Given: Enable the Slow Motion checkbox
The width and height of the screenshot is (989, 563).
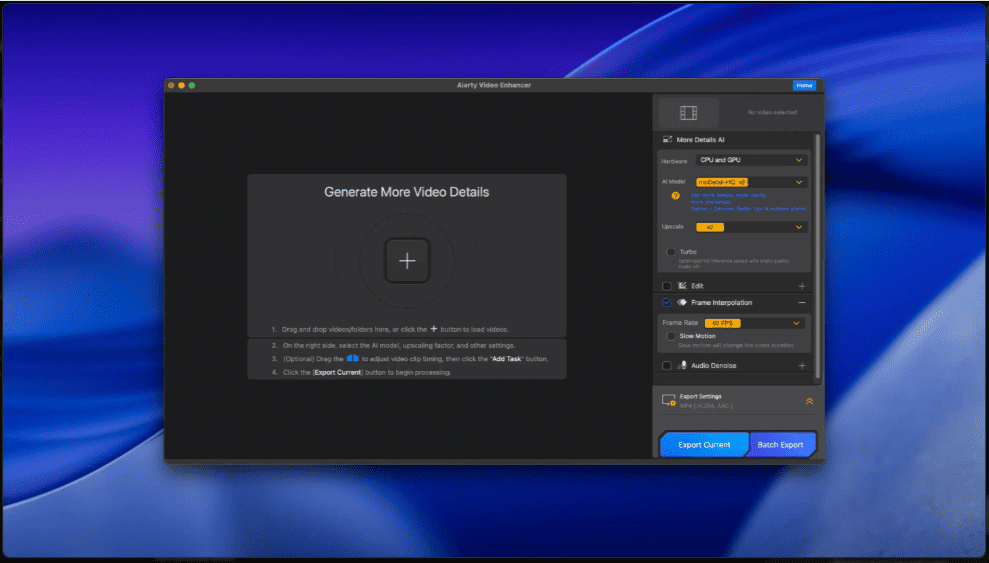Looking at the screenshot, I should pos(670,336).
